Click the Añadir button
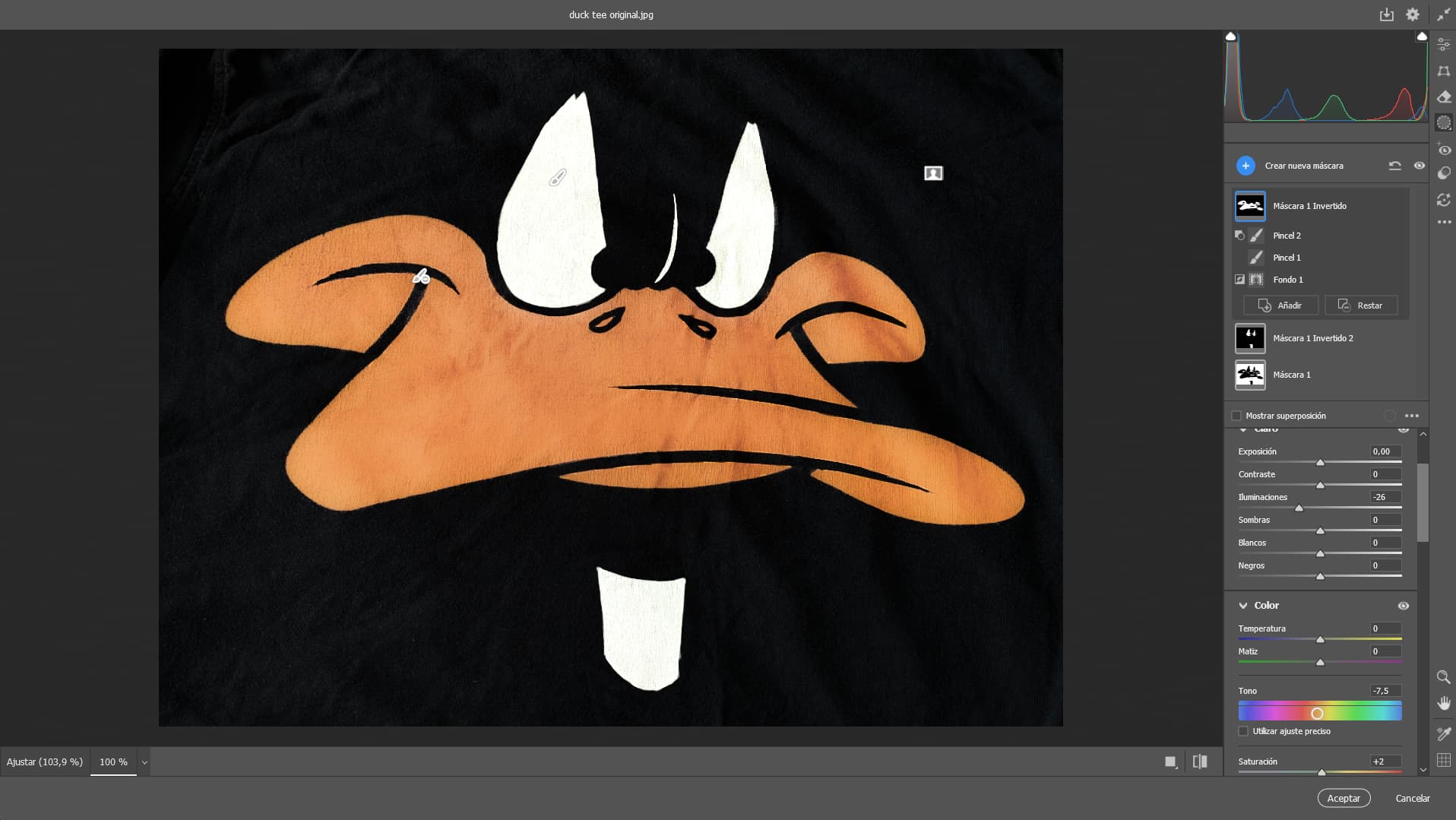 click(x=1280, y=306)
